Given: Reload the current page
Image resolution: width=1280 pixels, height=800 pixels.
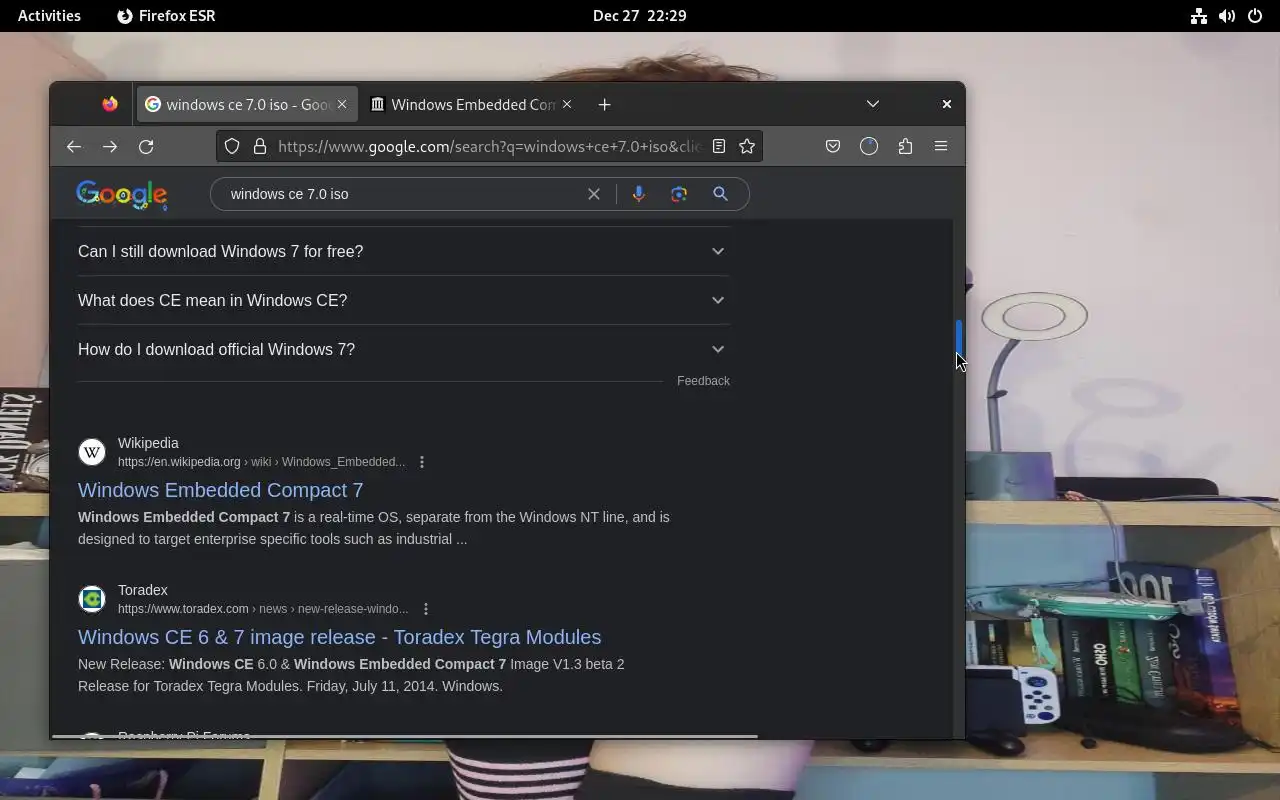Looking at the screenshot, I should 146,146.
